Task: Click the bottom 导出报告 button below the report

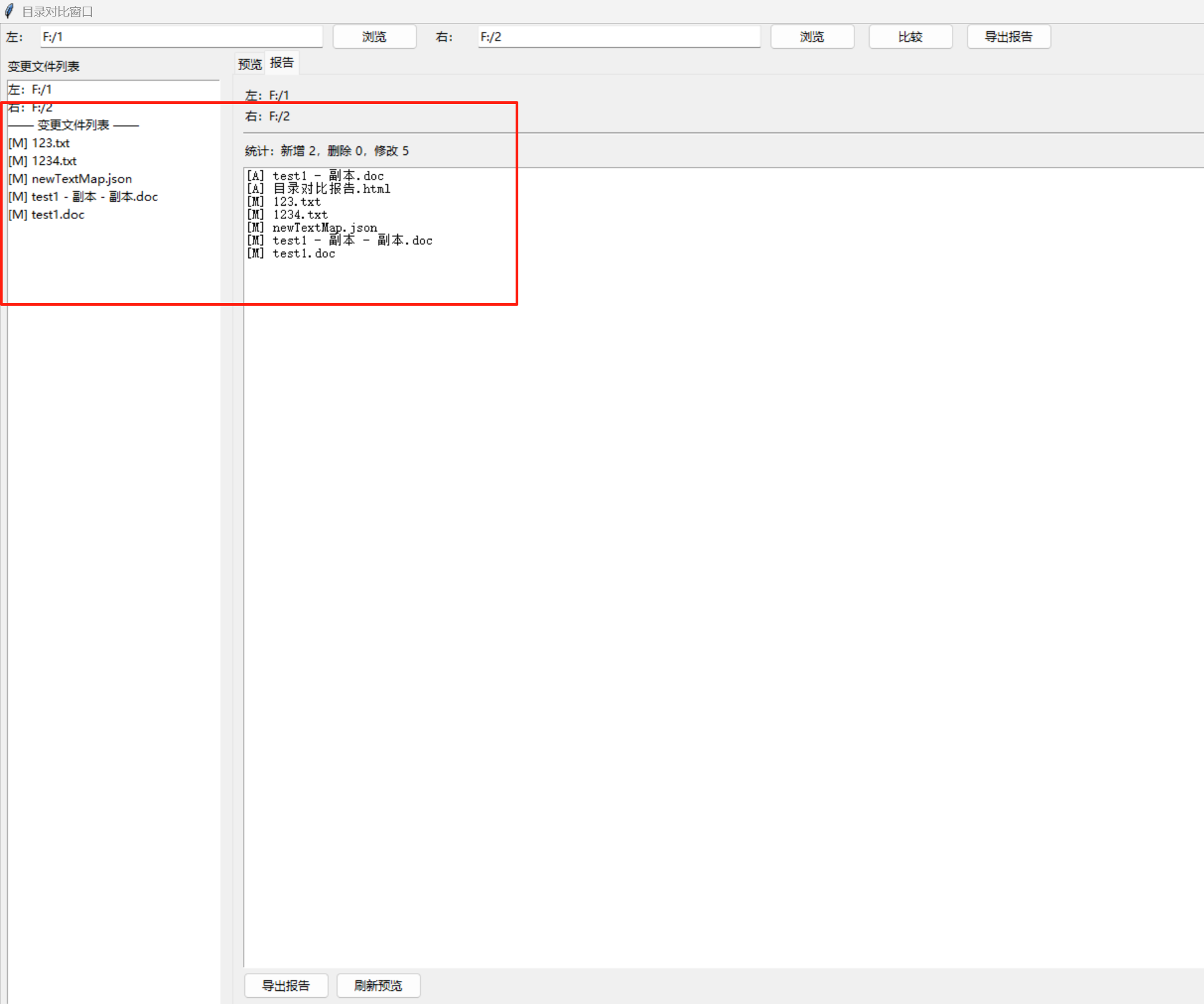Action: (286, 985)
